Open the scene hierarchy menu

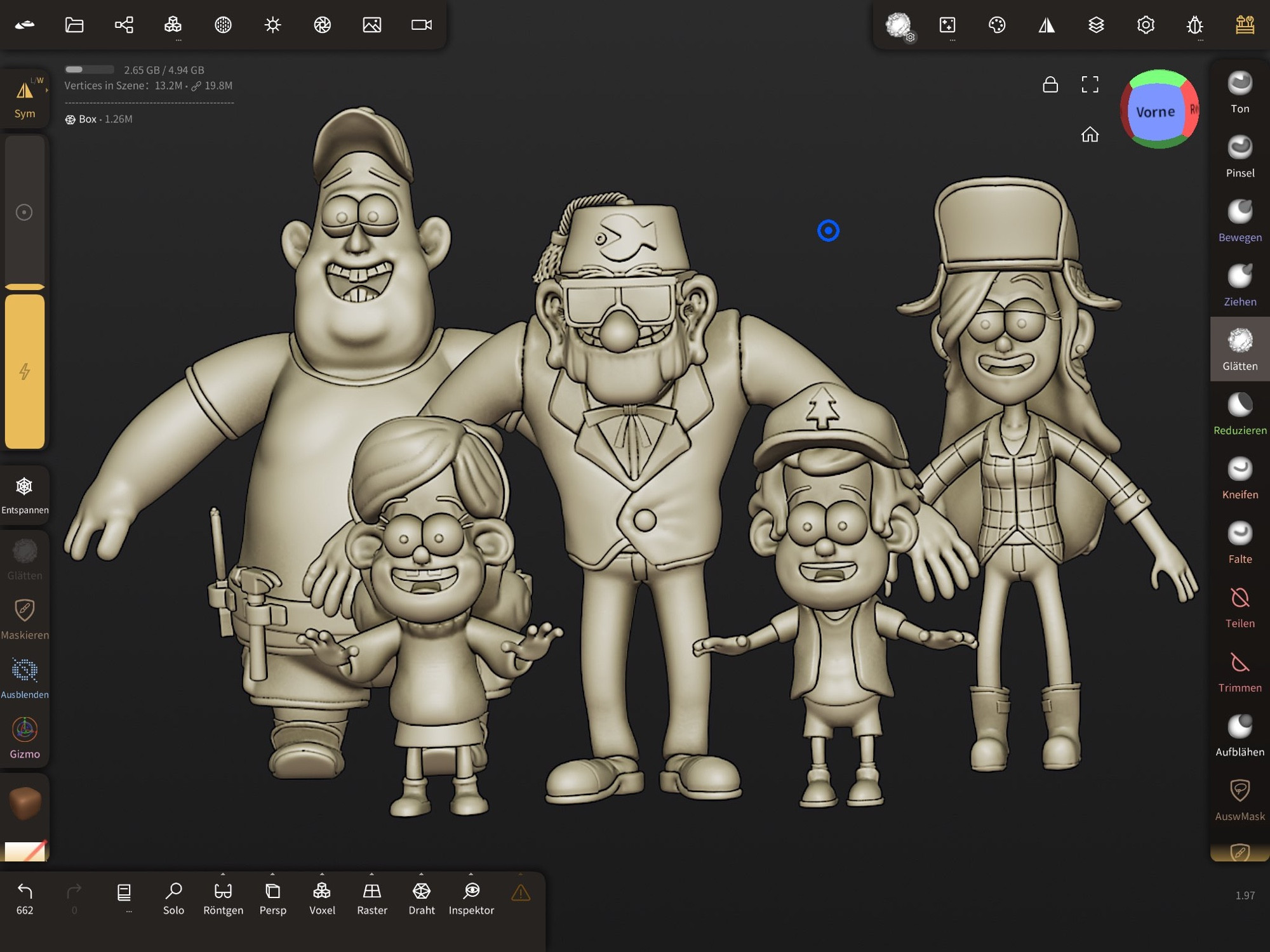124,25
